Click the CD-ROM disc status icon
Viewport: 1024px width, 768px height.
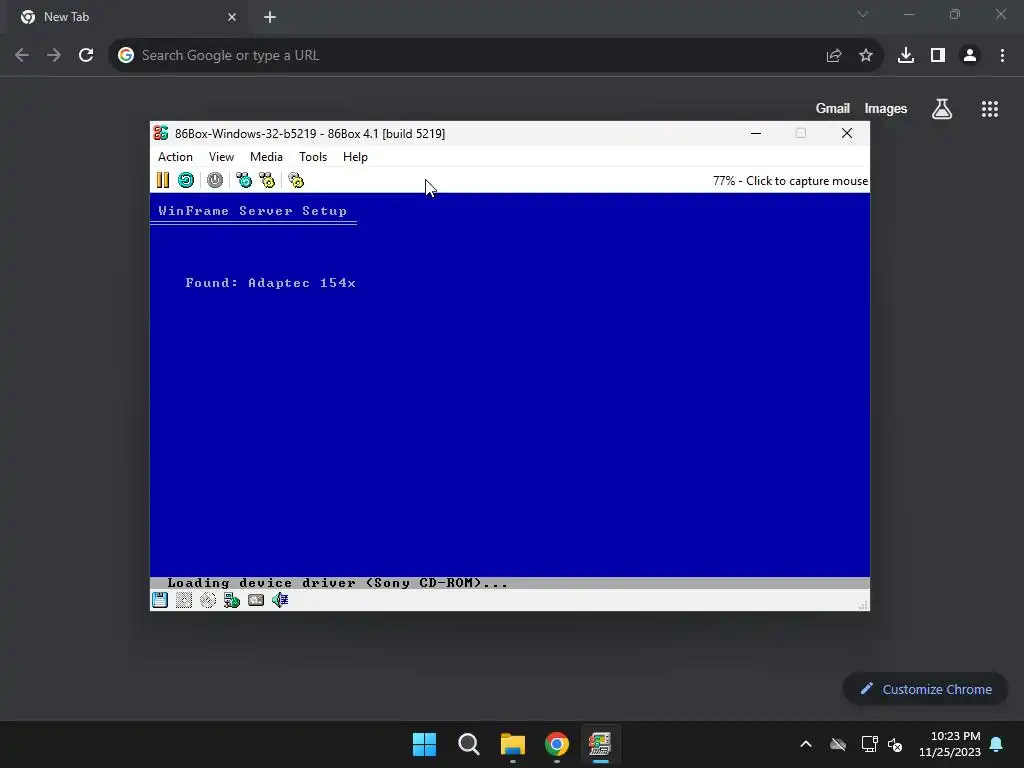(208, 600)
